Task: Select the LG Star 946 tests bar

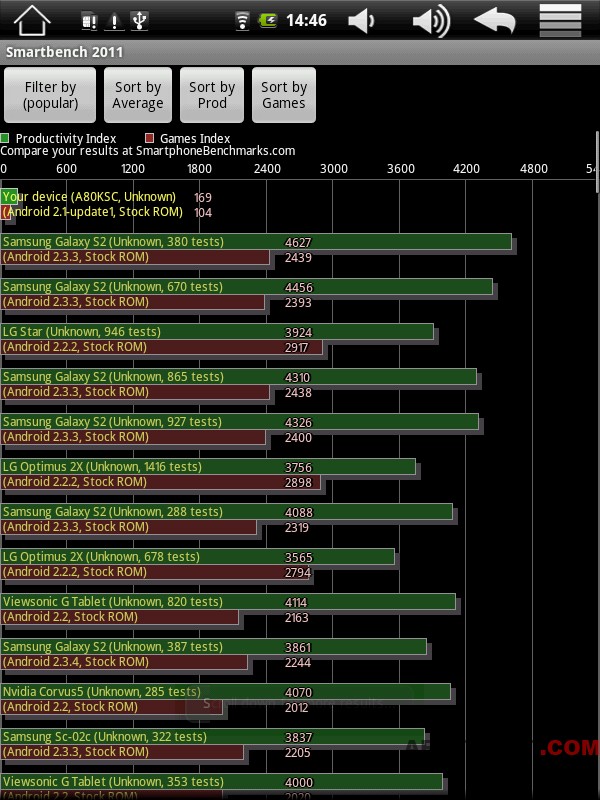Action: 217,332
